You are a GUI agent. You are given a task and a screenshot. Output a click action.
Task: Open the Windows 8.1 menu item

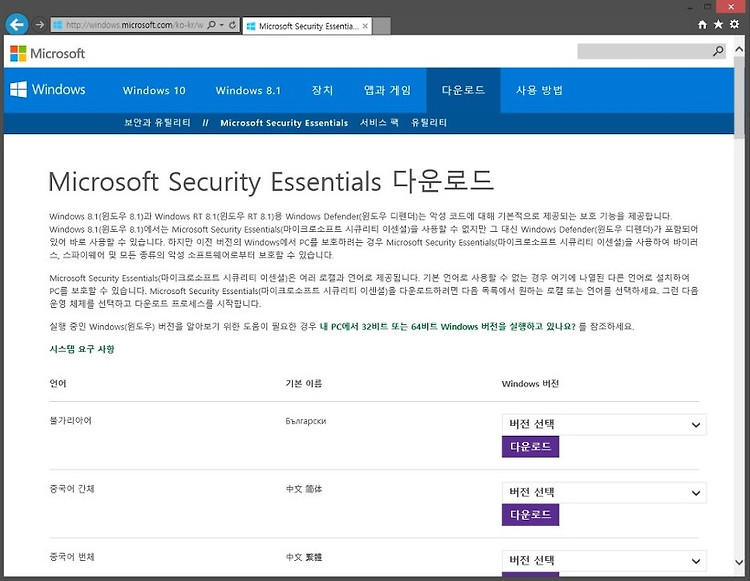coord(248,90)
